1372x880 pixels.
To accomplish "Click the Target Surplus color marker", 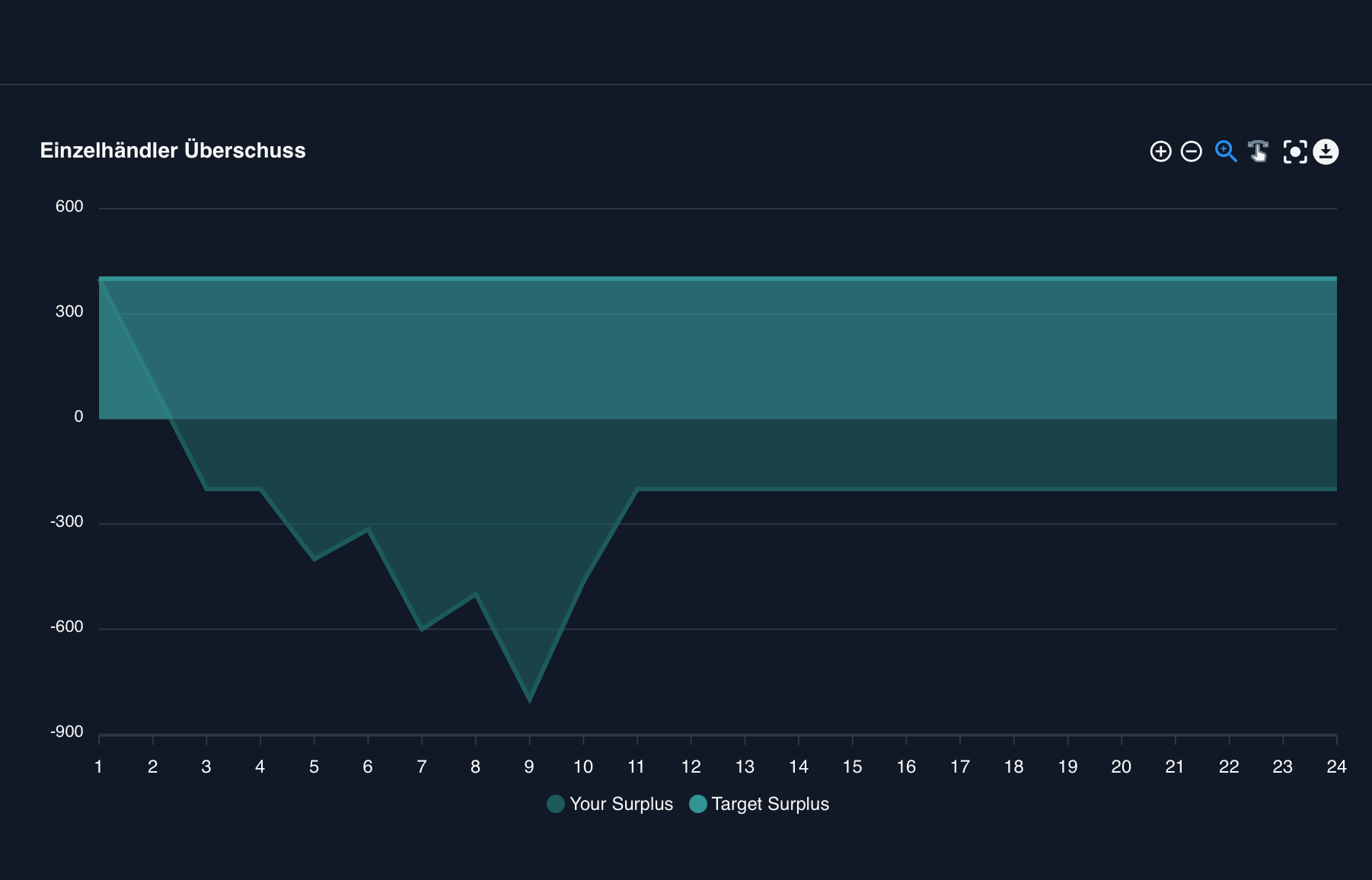I will [x=698, y=804].
